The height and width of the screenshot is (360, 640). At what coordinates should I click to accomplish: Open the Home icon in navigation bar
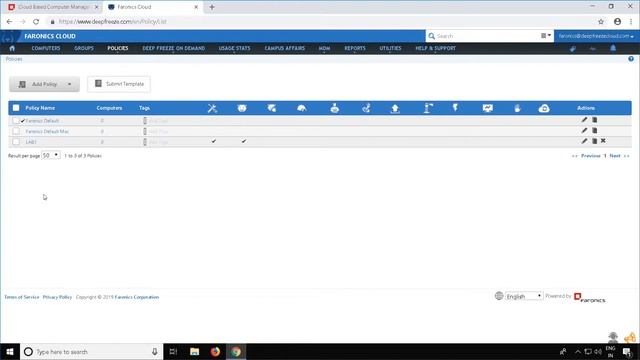point(12,48)
